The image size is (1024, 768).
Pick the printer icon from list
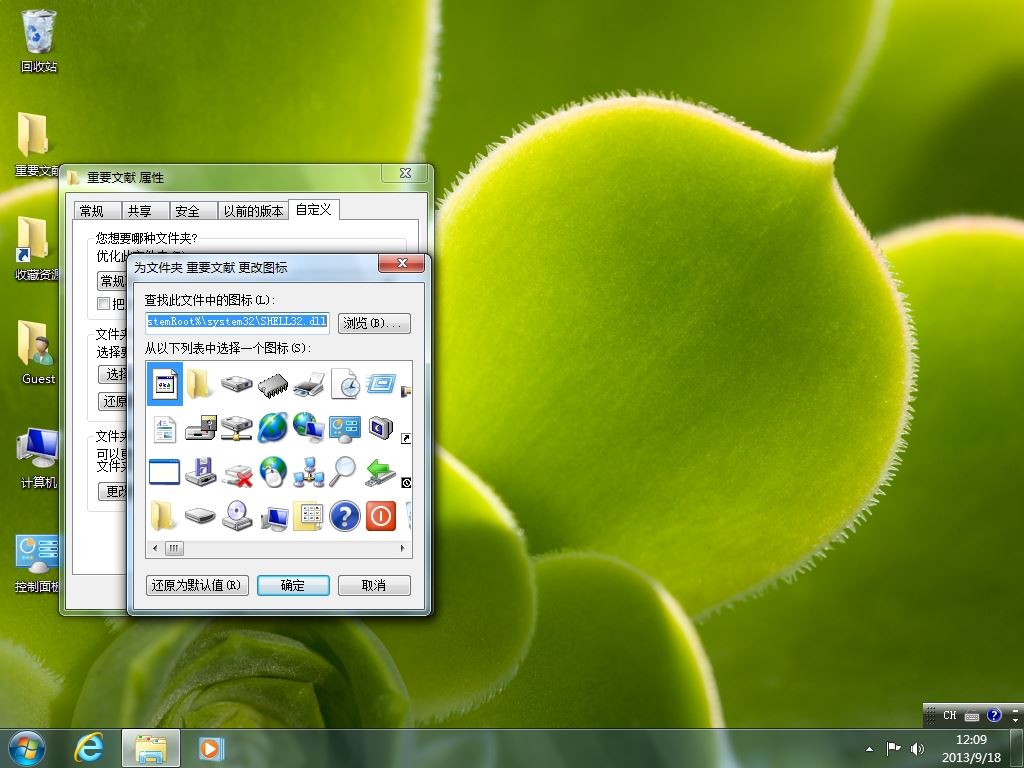(x=309, y=384)
